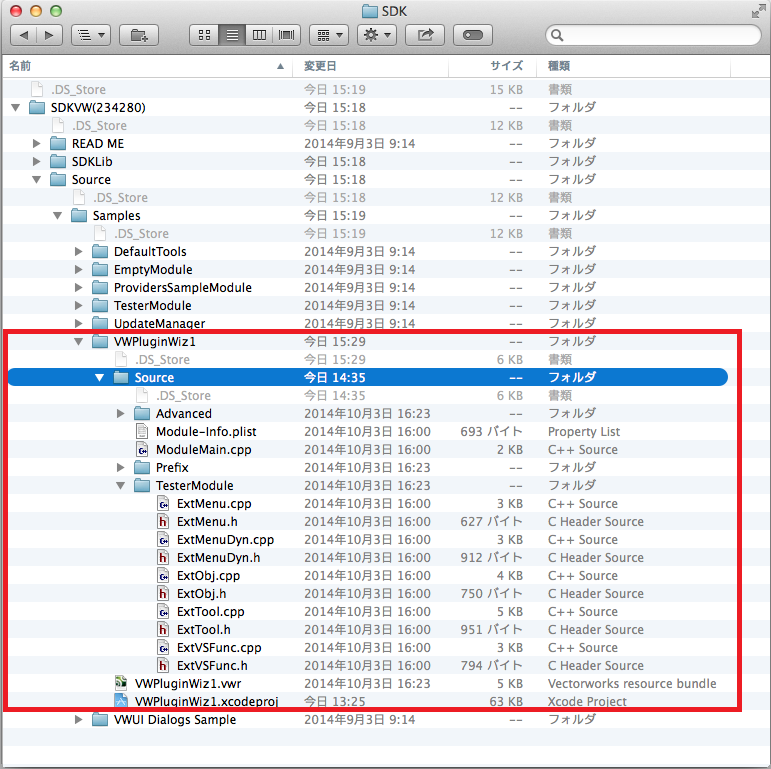Select the ExtVSFunc.h header icon
Viewport: 771px width, 769px height.
(x=163, y=665)
